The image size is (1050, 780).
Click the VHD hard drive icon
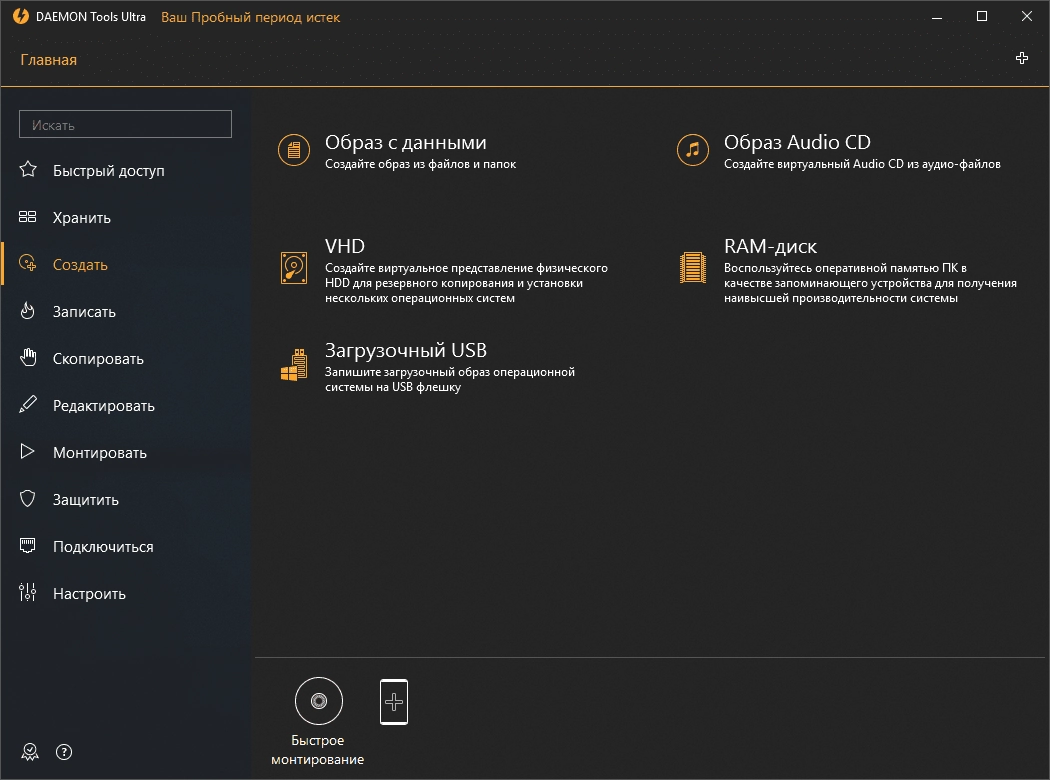coord(294,268)
